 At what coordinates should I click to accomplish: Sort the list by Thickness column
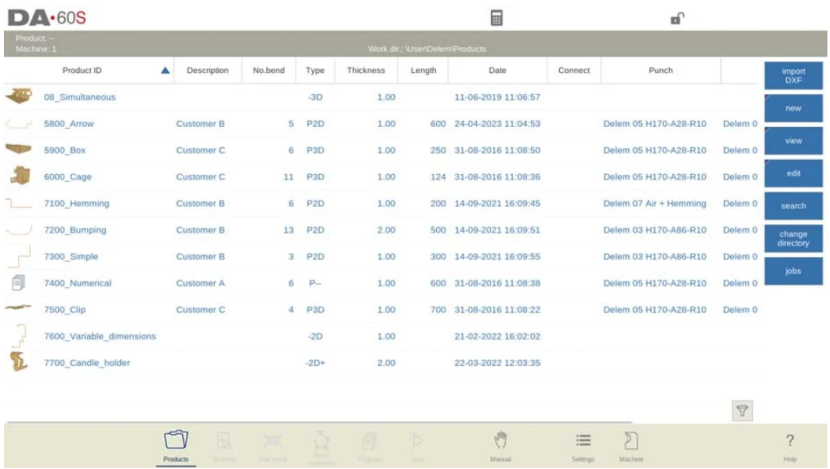366,71
